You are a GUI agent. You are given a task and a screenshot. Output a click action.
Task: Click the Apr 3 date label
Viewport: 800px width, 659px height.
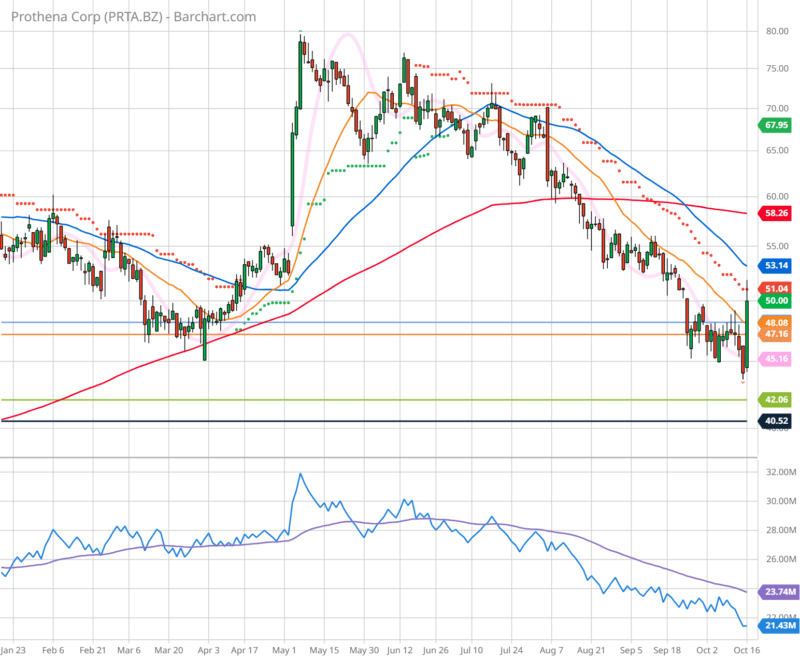tap(208, 650)
